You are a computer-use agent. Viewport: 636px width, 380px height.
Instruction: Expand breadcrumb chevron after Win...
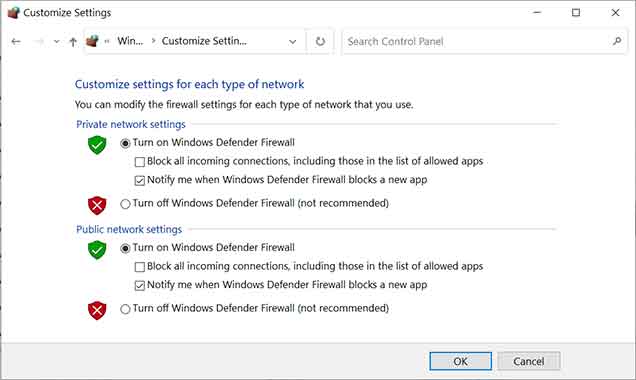coord(153,41)
